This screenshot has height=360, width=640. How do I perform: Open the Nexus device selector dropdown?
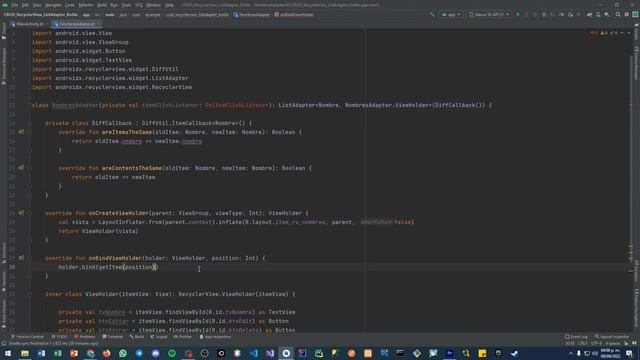click(489, 15)
